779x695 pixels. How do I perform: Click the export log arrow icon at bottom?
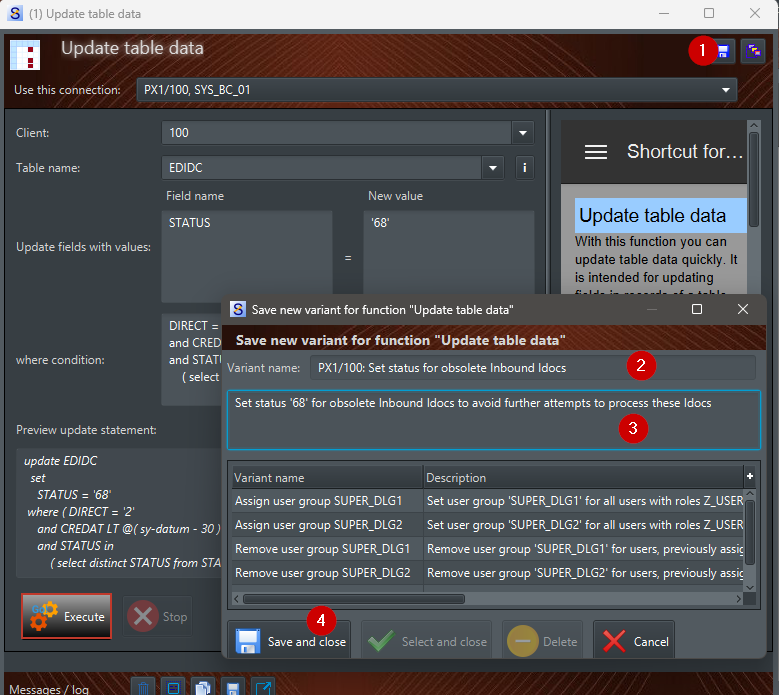263,688
